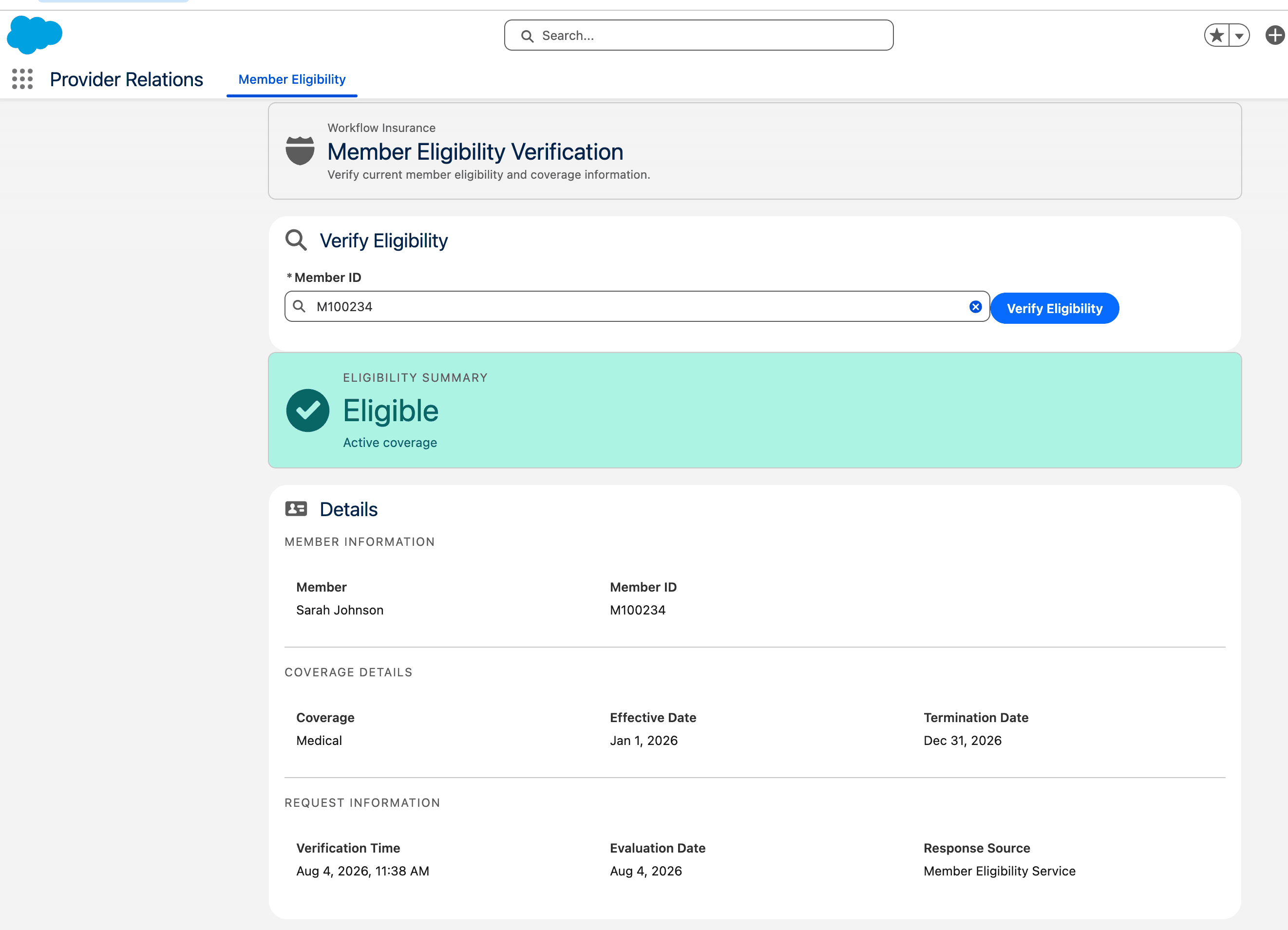The image size is (1288, 930).
Task: Click the Details ID card icon
Action: tap(296, 508)
